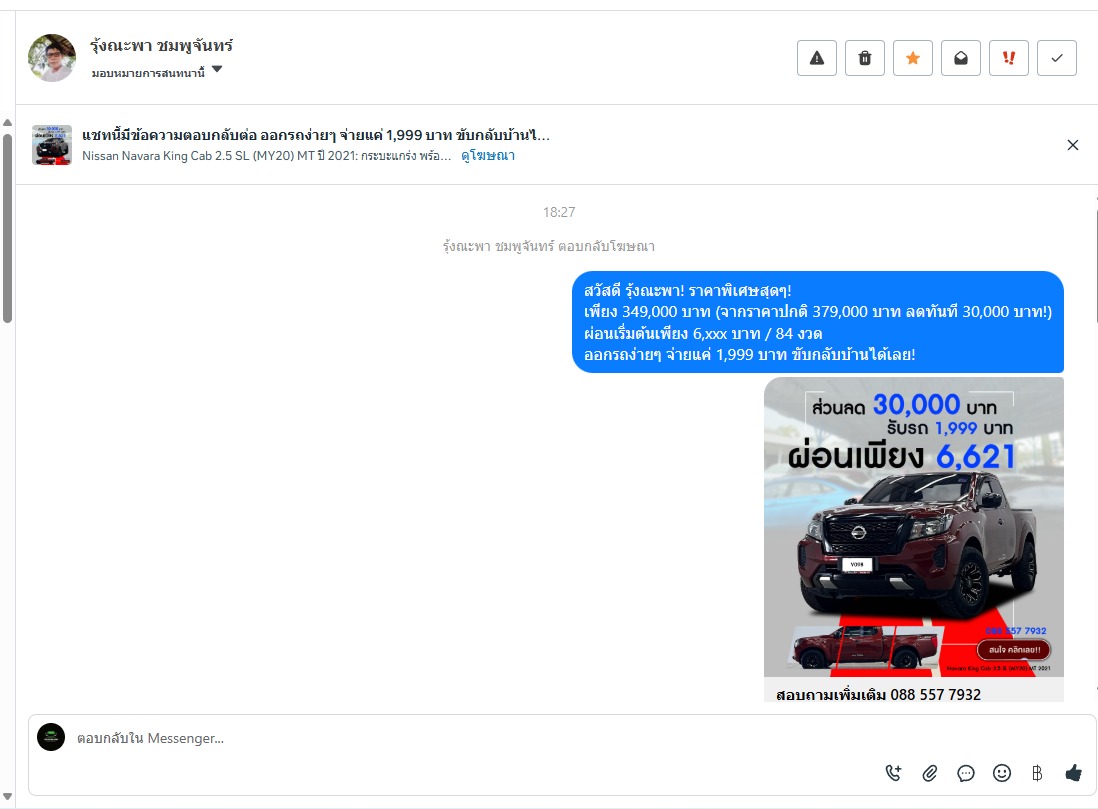Mark conversation unread with envelope icon
Viewport: 1098px width, 809px height.
(961, 58)
